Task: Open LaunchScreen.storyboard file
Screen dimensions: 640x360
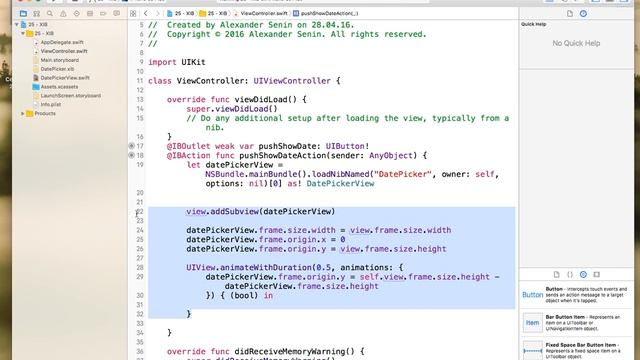Action: point(71,96)
